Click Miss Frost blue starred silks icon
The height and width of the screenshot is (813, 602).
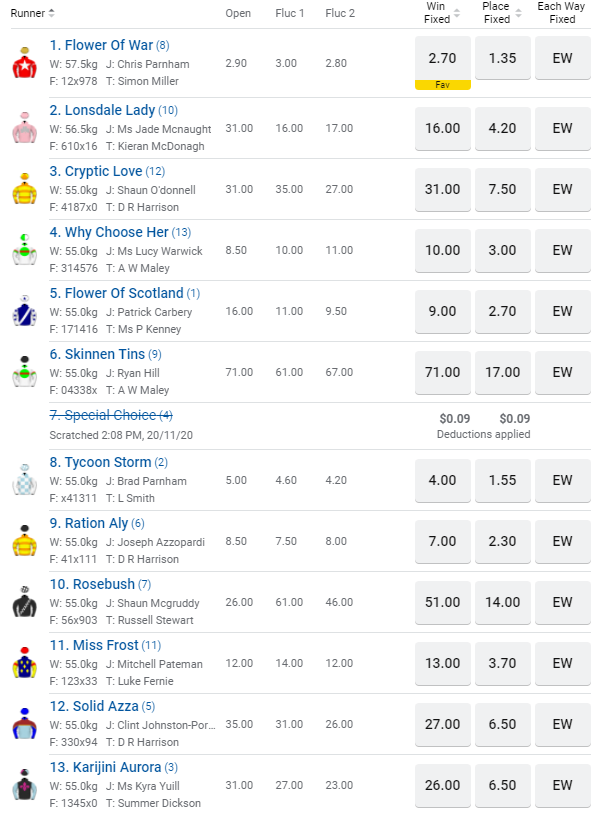[x=23, y=663]
